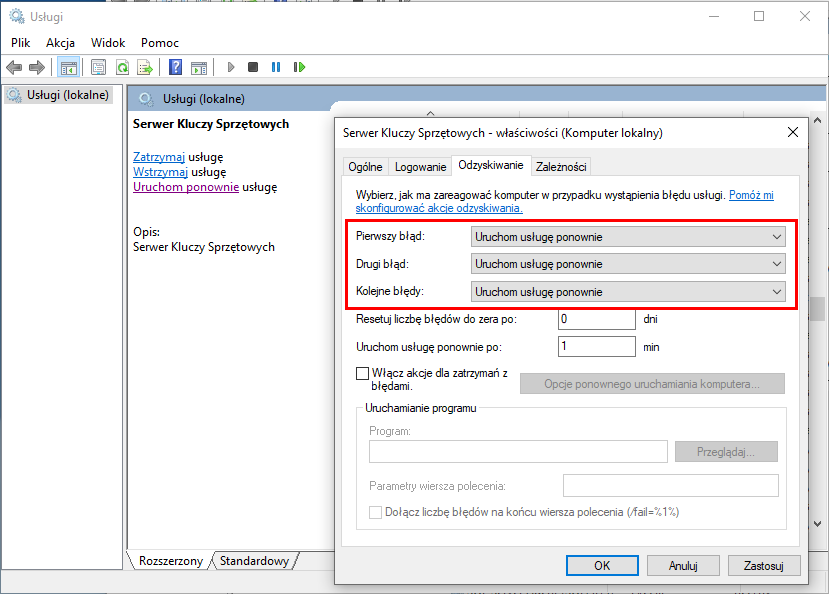Click the Anuluj button
Viewport: 829px width, 594px height.
(683, 566)
